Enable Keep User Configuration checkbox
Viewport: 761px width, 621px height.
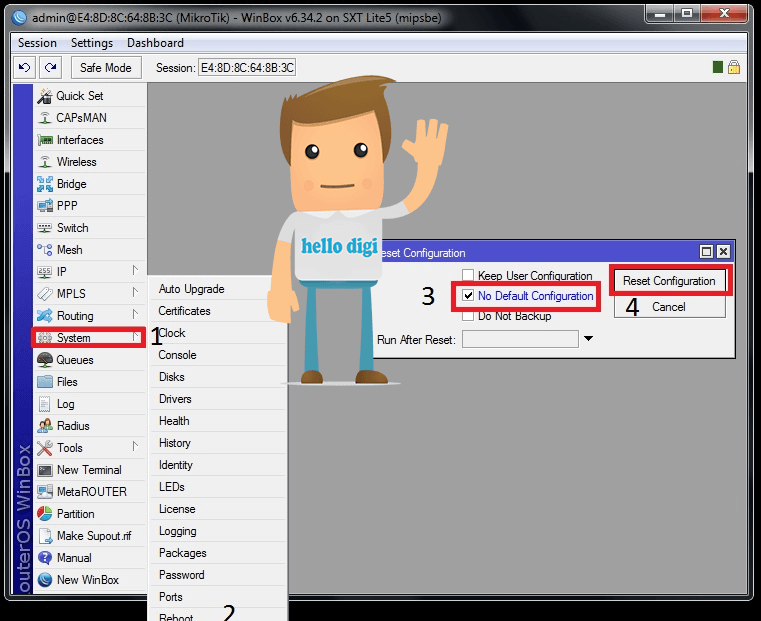(x=468, y=276)
